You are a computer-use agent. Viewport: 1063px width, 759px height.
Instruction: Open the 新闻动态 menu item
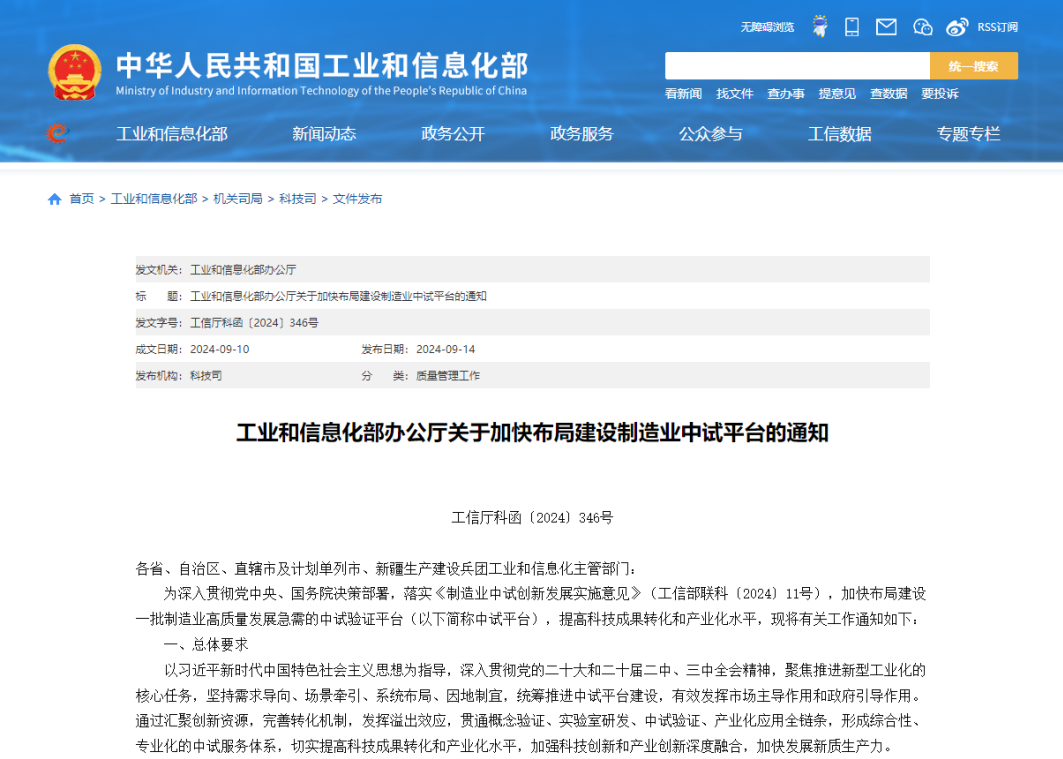point(324,133)
